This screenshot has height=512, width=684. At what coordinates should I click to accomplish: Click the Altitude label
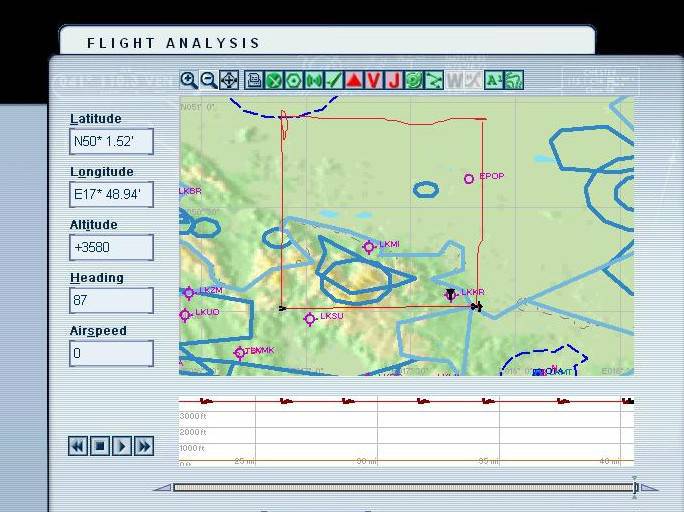pos(94,225)
